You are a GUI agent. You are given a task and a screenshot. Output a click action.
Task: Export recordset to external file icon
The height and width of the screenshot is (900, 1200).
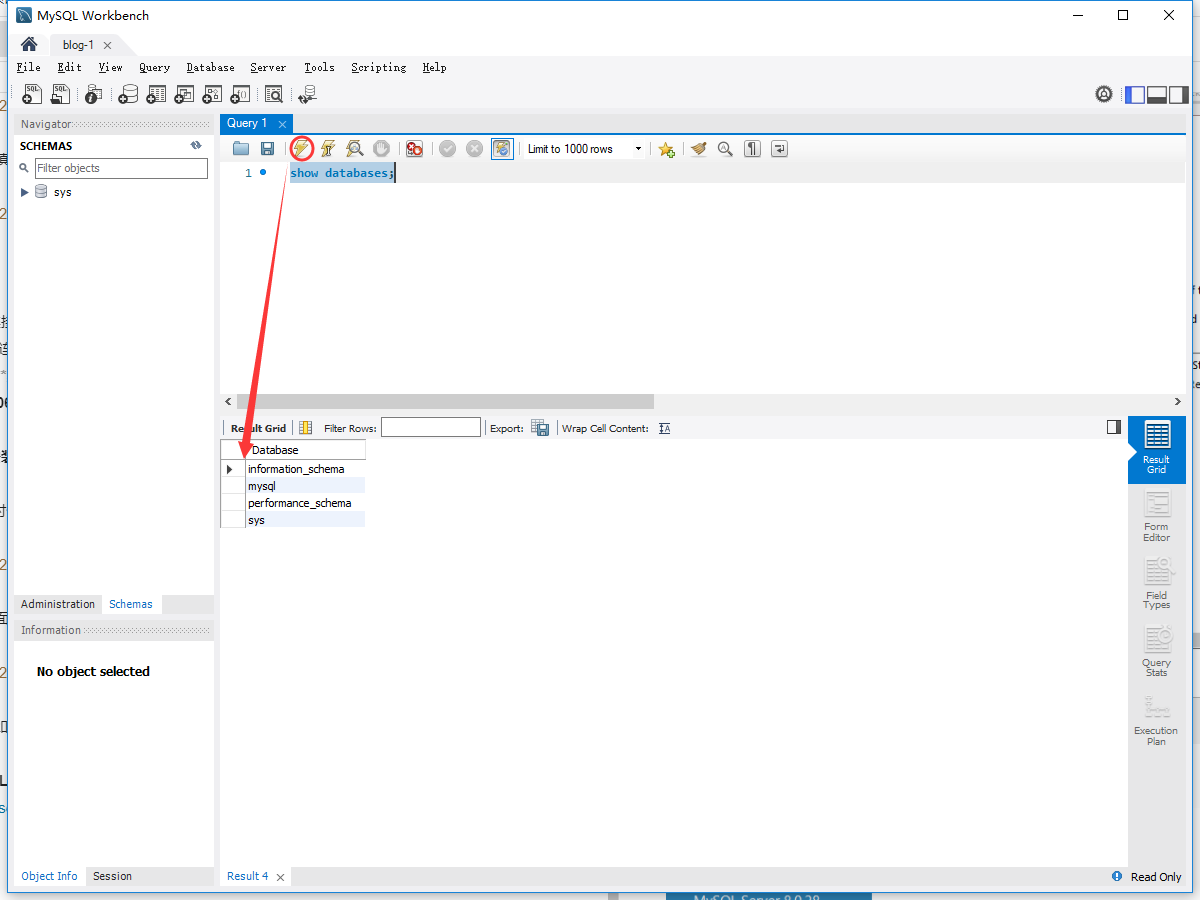tap(540, 428)
